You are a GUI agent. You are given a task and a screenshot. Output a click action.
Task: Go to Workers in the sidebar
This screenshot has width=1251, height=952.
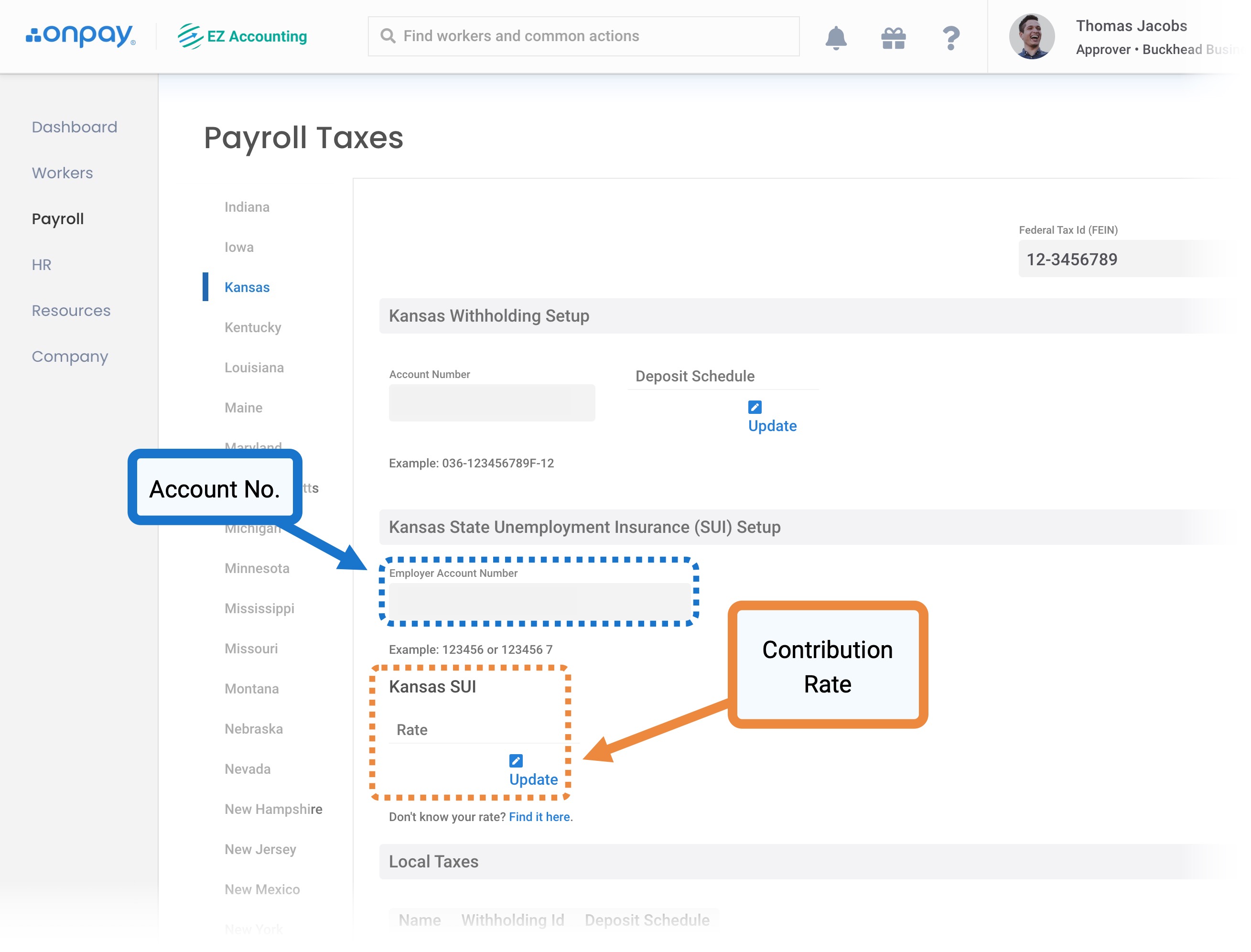click(x=62, y=173)
